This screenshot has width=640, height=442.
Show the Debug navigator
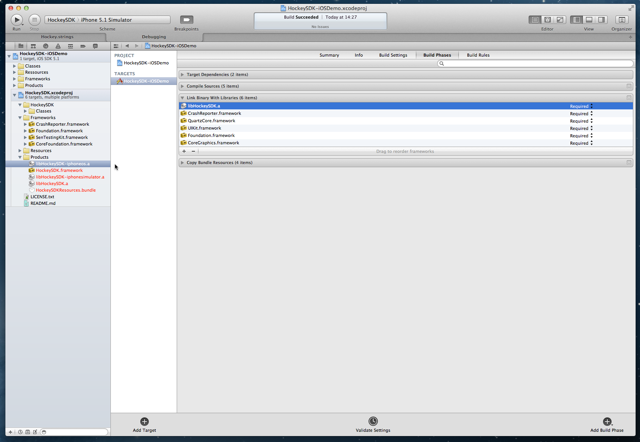pyautogui.click(x=70, y=46)
